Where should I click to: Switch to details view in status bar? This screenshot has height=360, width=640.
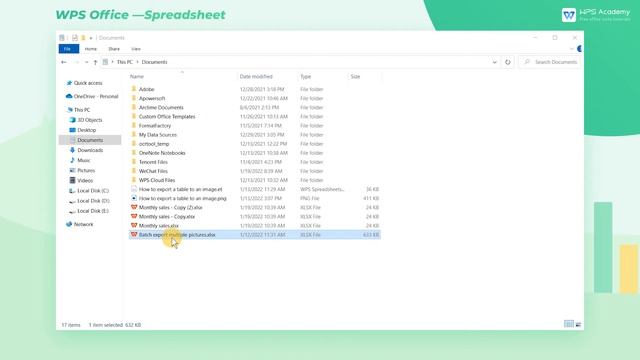569,324
